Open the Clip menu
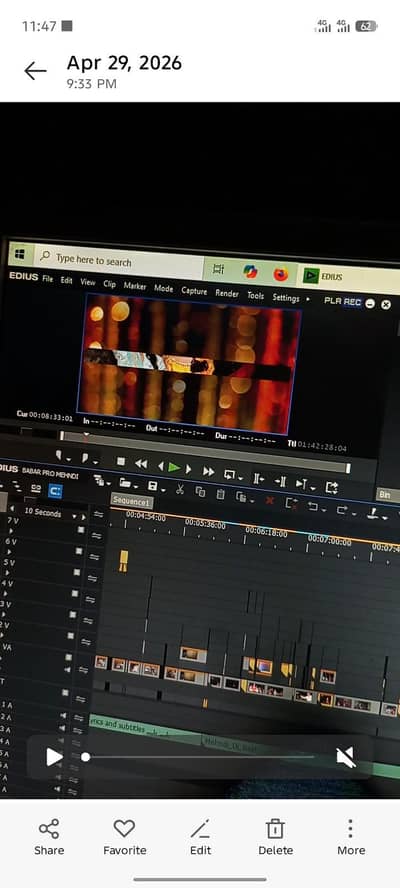Image resolution: width=400 pixels, height=888 pixels. (109, 284)
